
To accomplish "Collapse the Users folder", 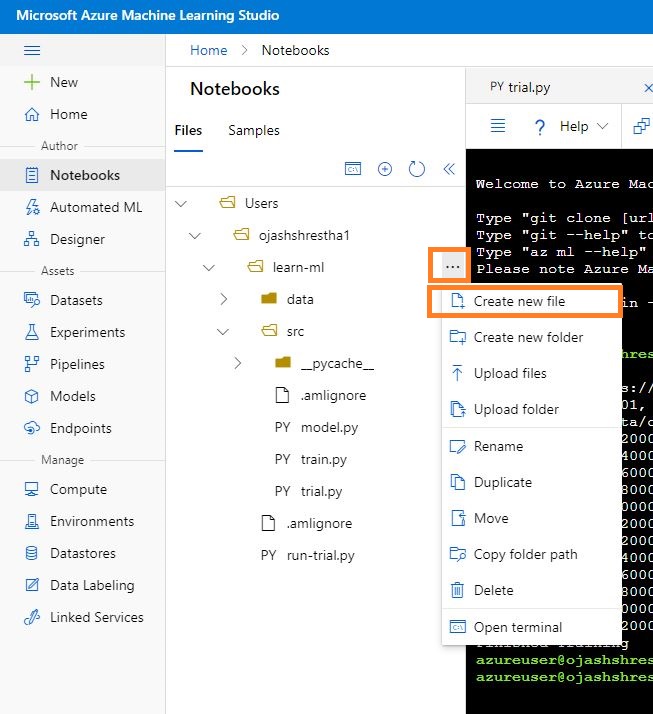I will point(181,204).
